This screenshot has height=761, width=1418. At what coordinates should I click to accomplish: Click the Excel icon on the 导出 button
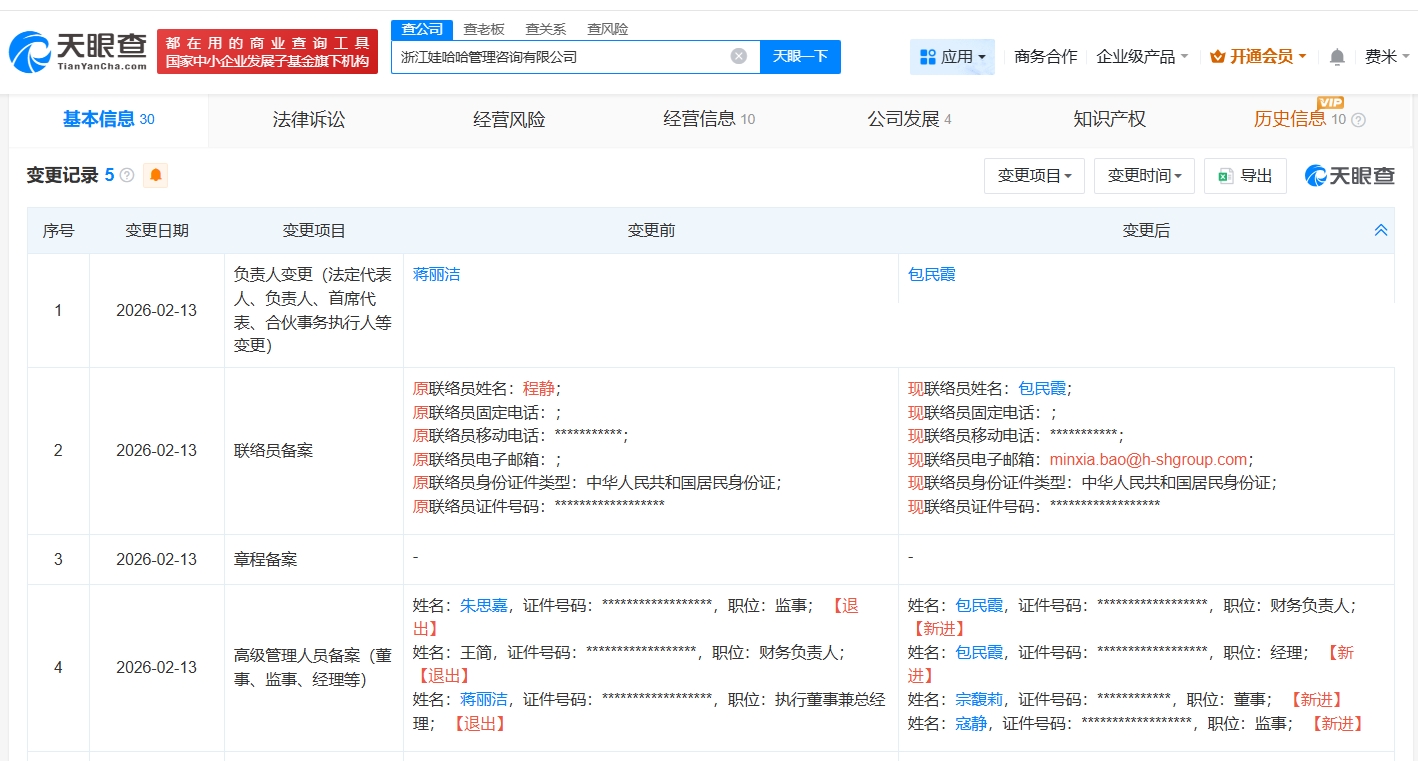point(1227,175)
